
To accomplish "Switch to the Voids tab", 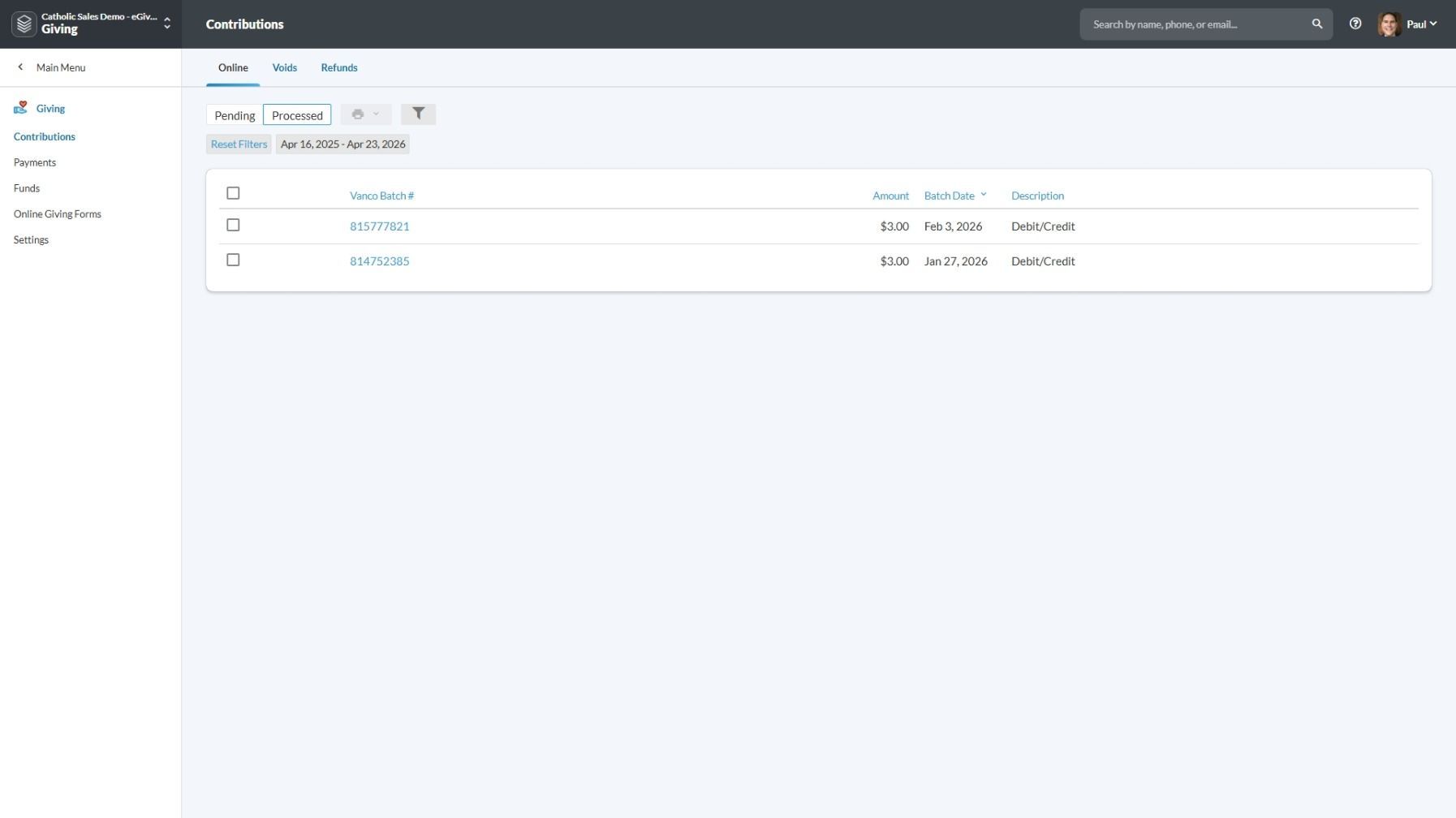I will [284, 68].
